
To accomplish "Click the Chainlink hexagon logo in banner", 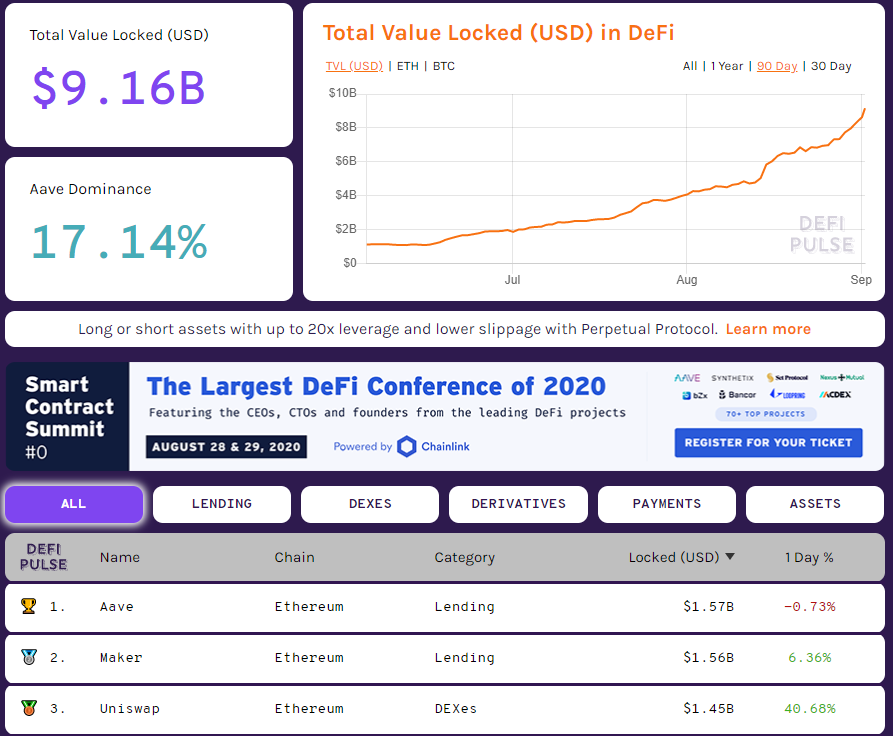I will pos(406,446).
